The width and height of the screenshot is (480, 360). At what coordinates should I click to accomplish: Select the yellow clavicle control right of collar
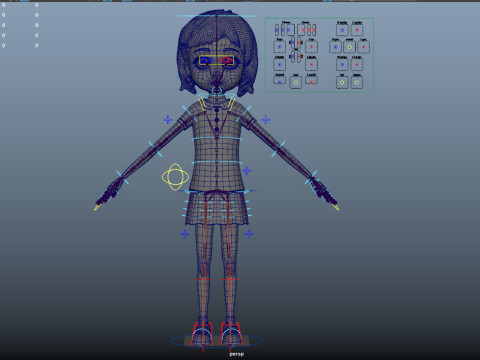click(231, 104)
